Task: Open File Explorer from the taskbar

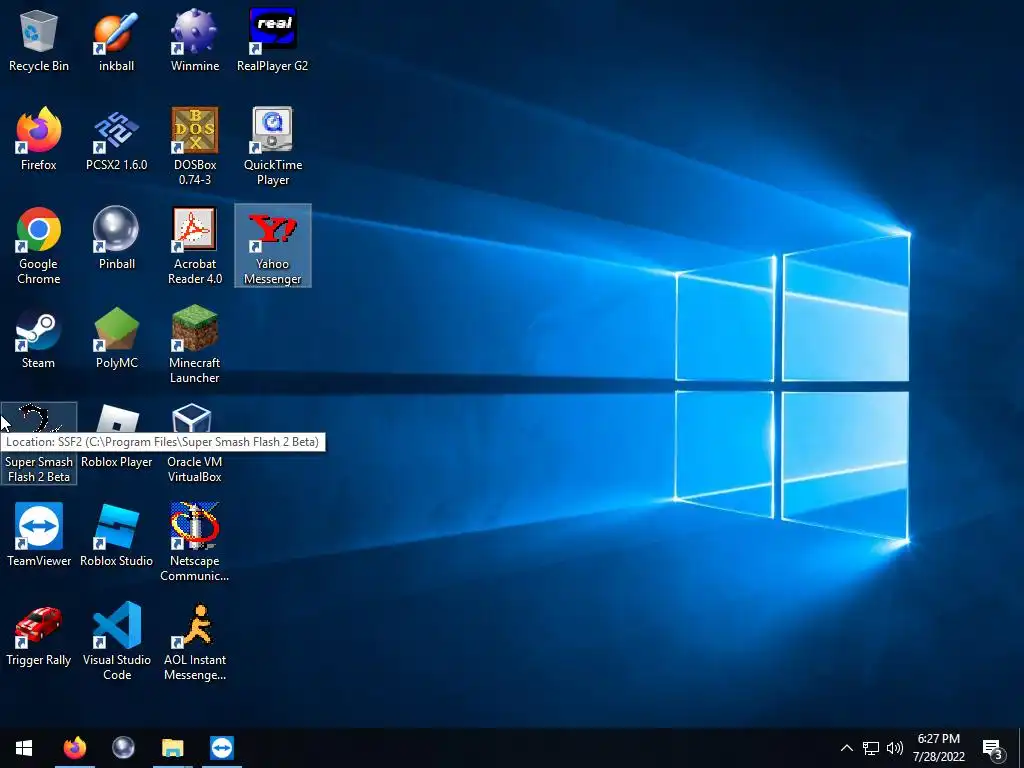Action: [x=172, y=748]
